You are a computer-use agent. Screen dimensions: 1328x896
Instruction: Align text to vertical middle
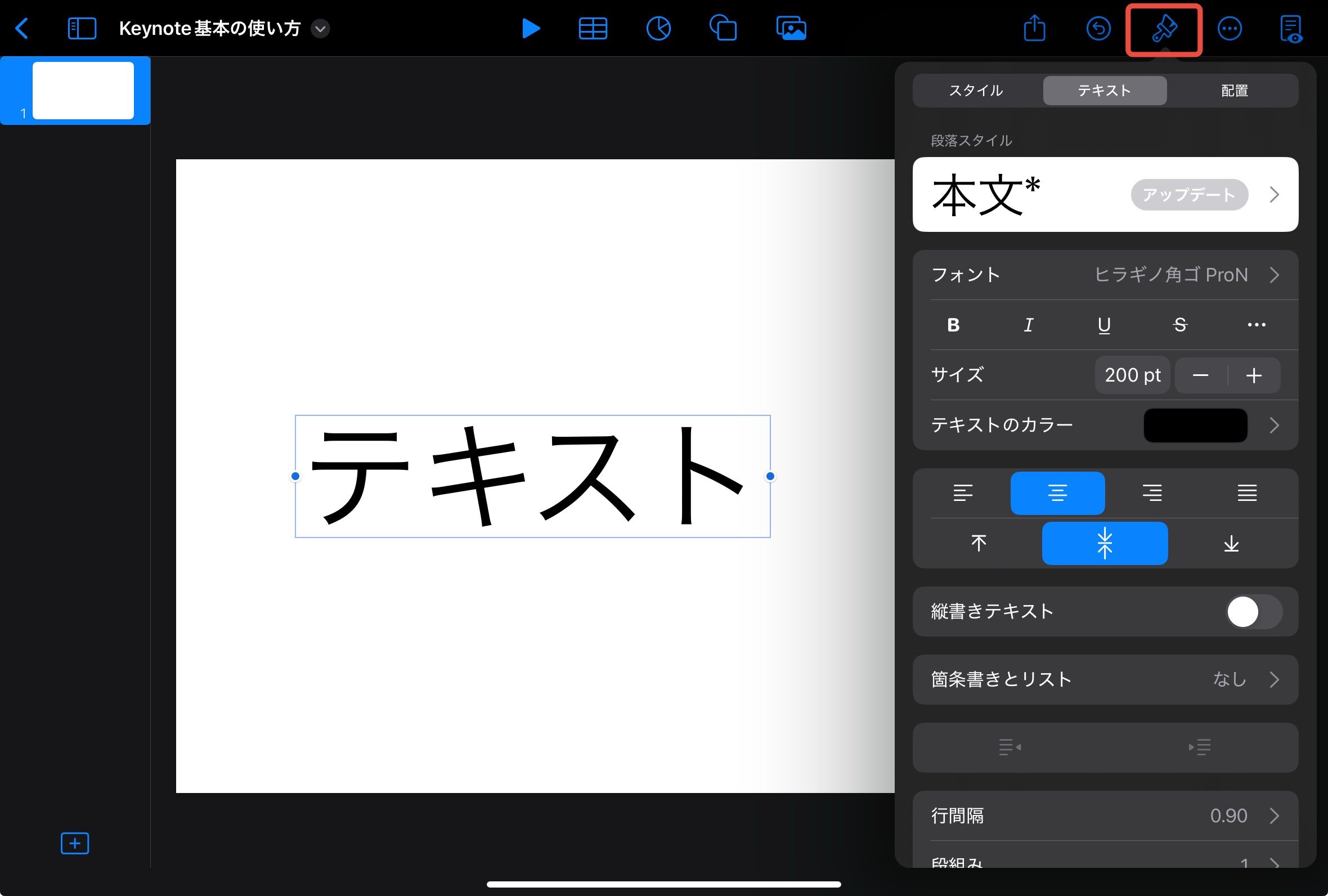click(x=1105, y=543)
